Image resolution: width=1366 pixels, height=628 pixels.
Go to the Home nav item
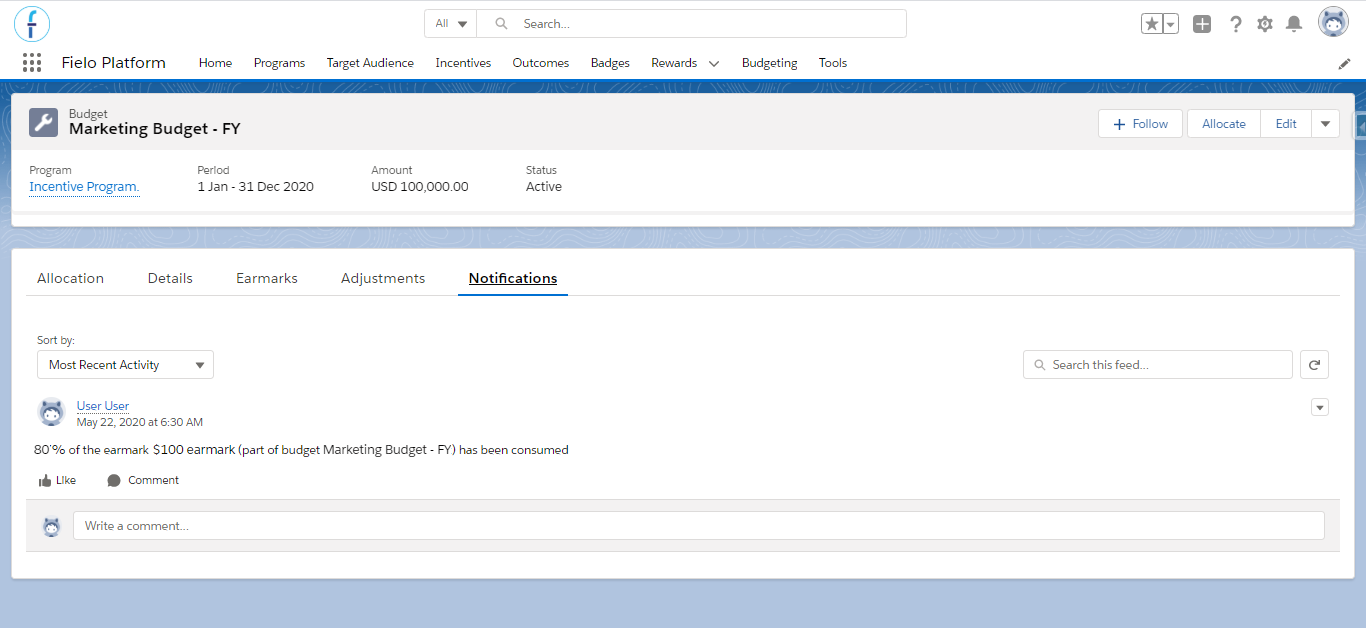coord(215,63)
